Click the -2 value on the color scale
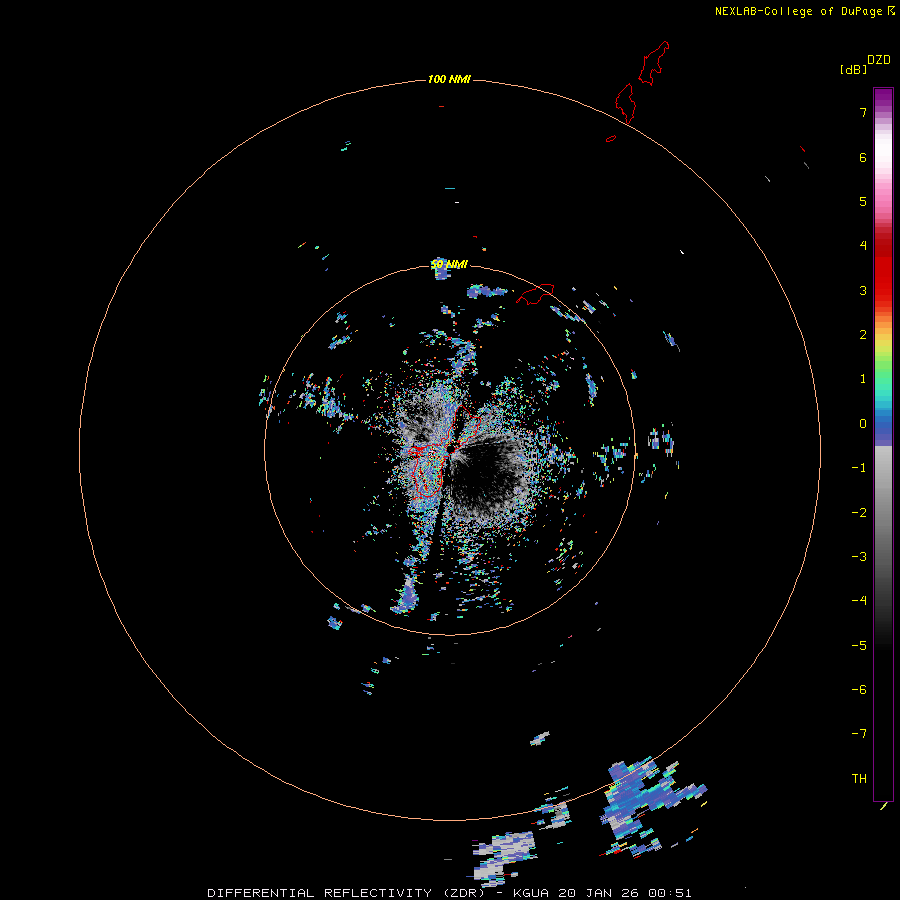Viewport: 900px width, 900px height. click(x=859, y=513)
